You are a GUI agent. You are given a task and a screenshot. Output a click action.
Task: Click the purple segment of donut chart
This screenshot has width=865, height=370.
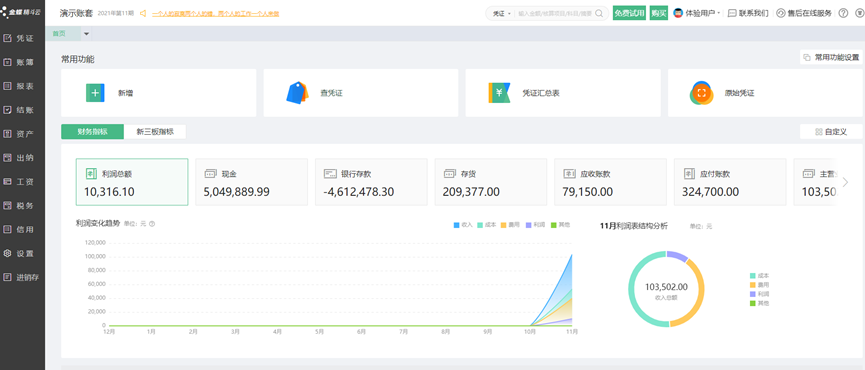tap(677, 256)
